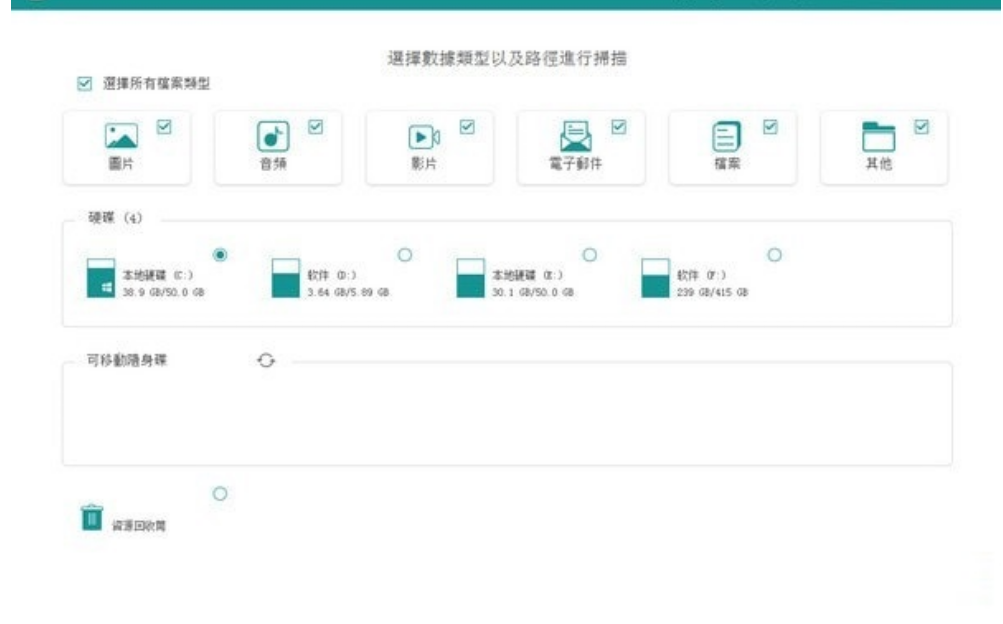Uncheck the checkbox on the 圖片 card
1003x624 pixels.
tap(164, 126)
